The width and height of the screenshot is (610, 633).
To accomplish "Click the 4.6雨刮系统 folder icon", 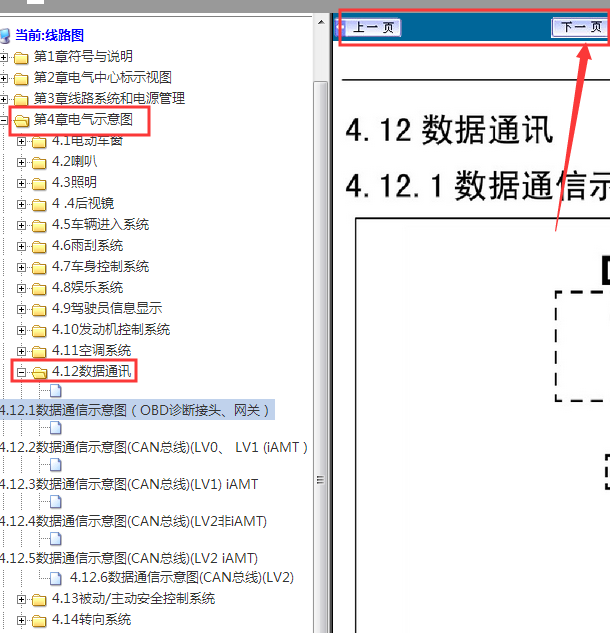I will coord(39,247).
